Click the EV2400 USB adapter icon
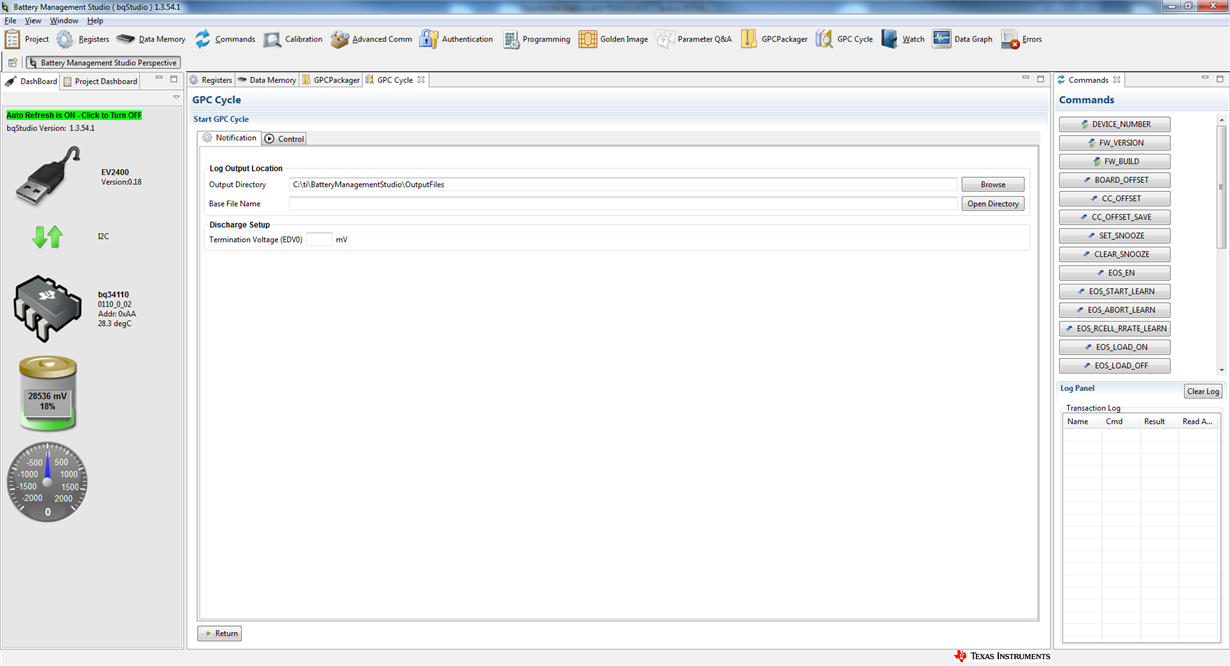This screenshot has width=1230, height=666. 47,176
